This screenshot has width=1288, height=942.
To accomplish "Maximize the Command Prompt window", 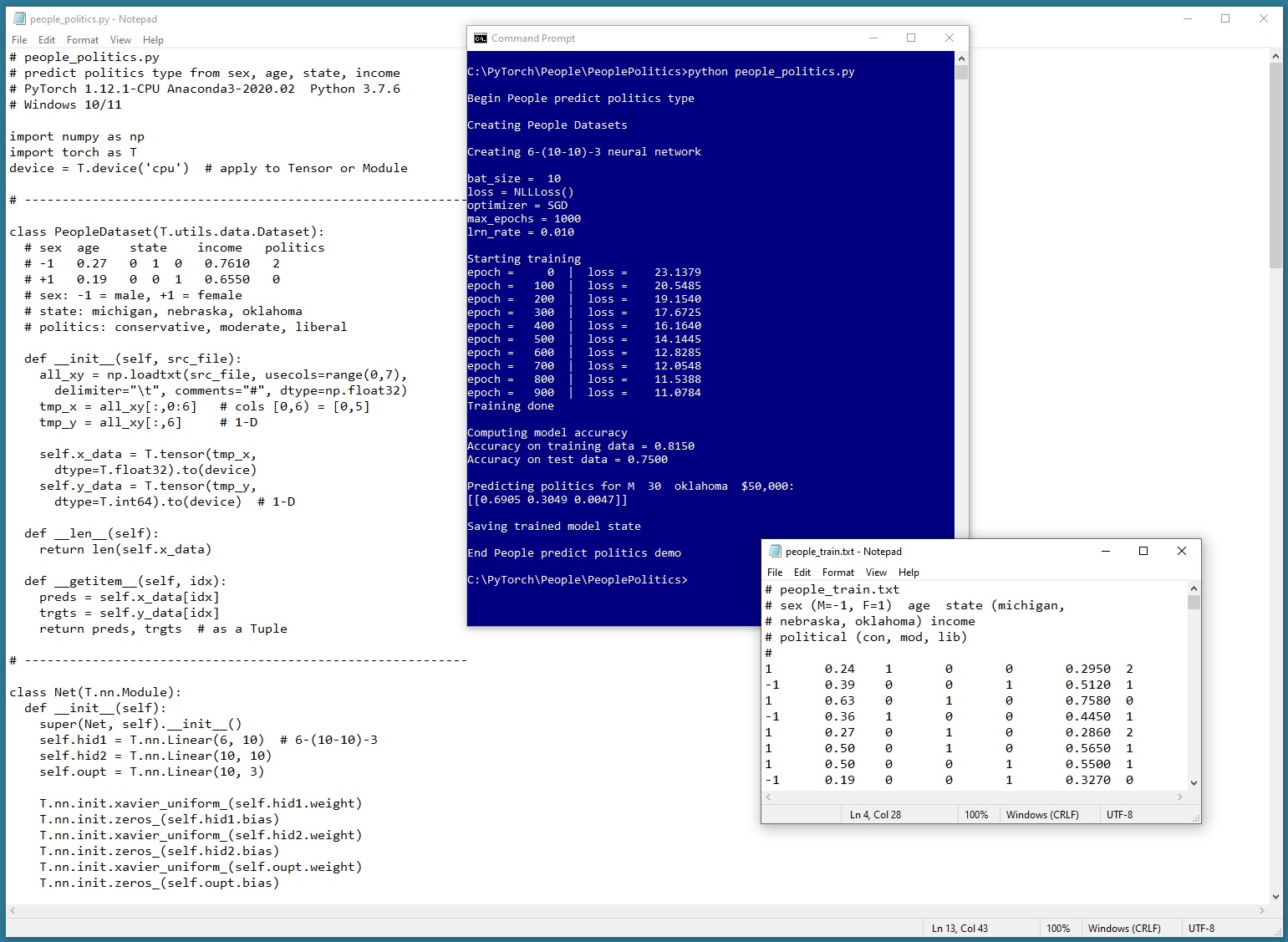I will [911, 38].
